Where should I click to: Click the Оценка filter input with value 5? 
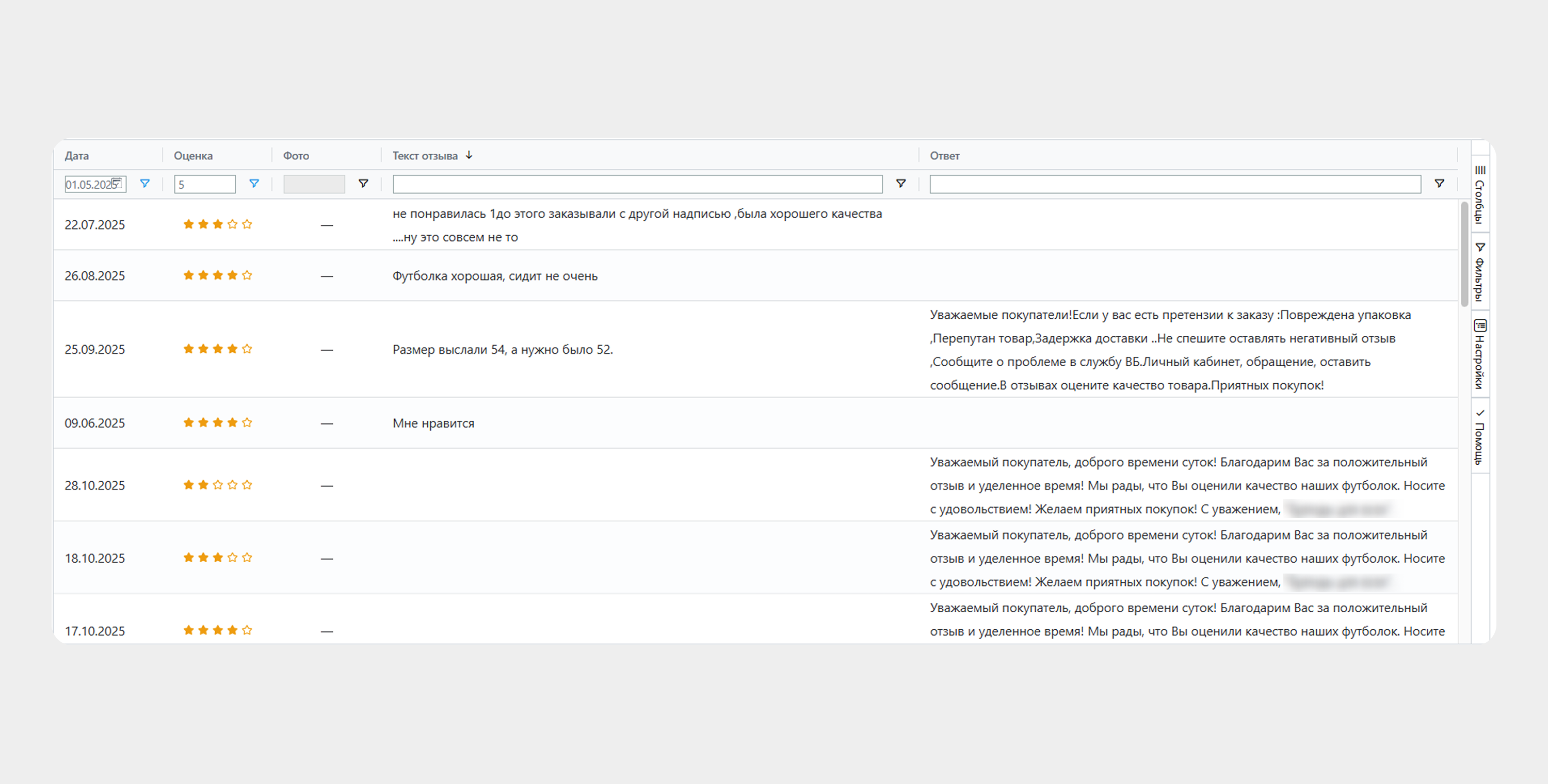[204, 184]
